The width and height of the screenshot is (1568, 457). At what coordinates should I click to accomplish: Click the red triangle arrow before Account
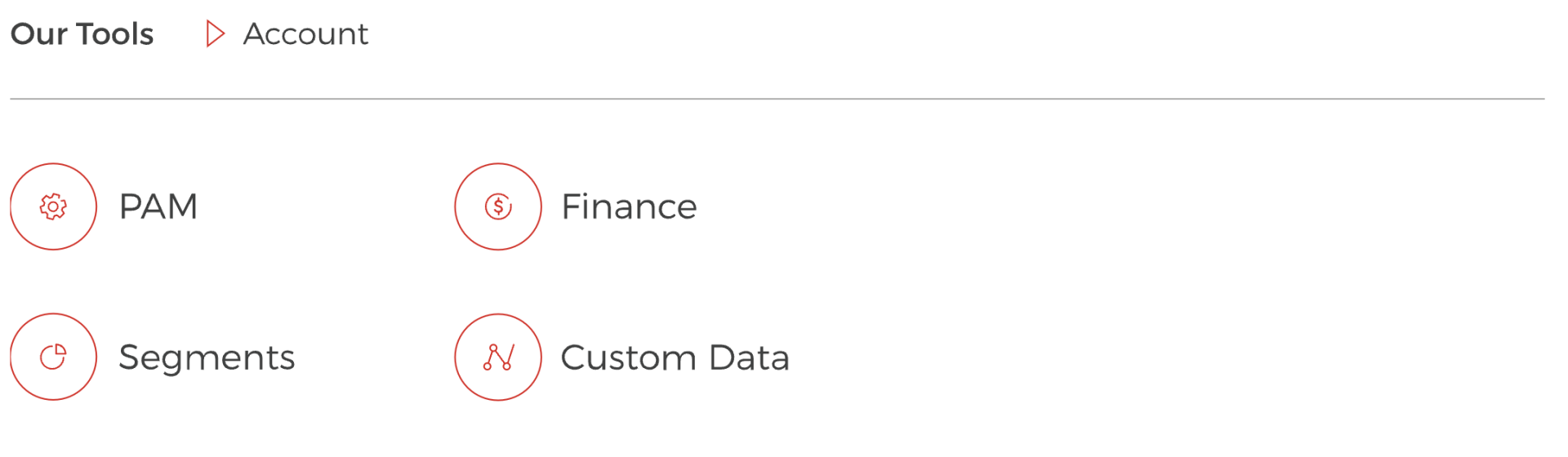pyautogui.click(x=215, y=33)
